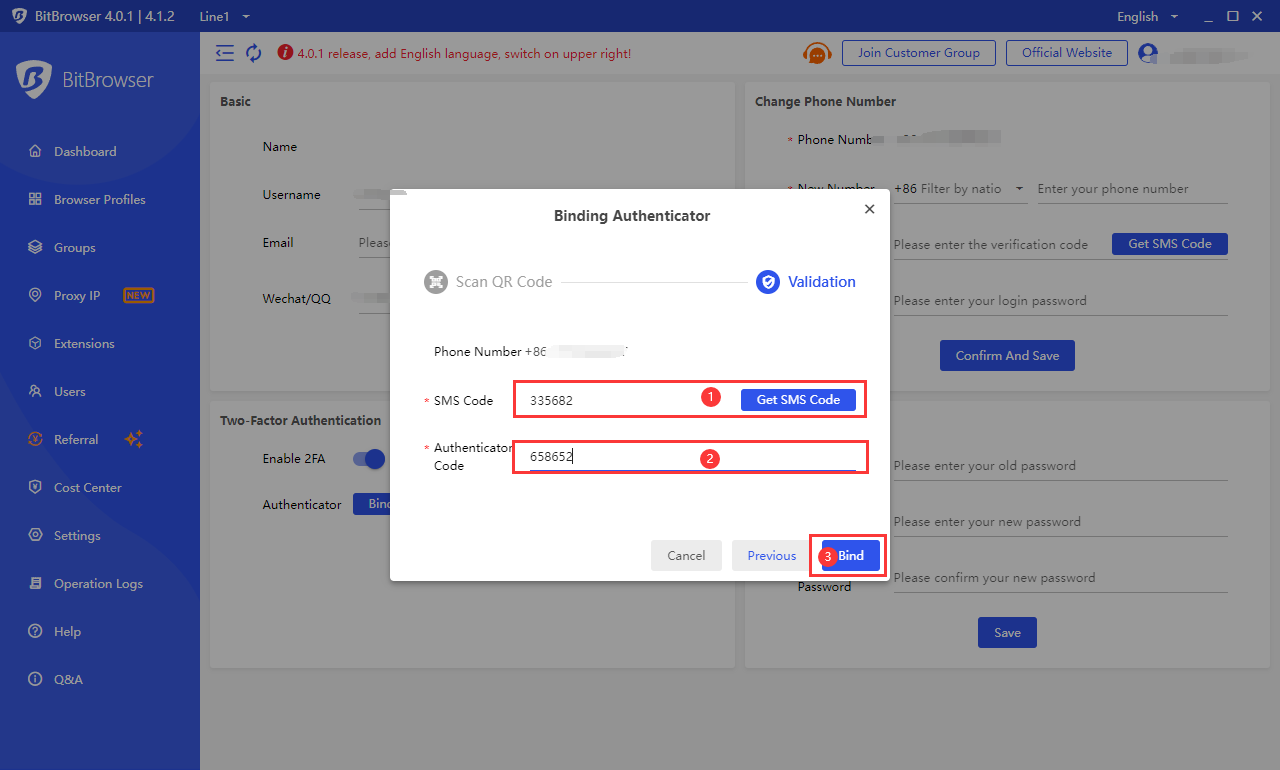Click the Scan QR Code step icon

(435, 282)
